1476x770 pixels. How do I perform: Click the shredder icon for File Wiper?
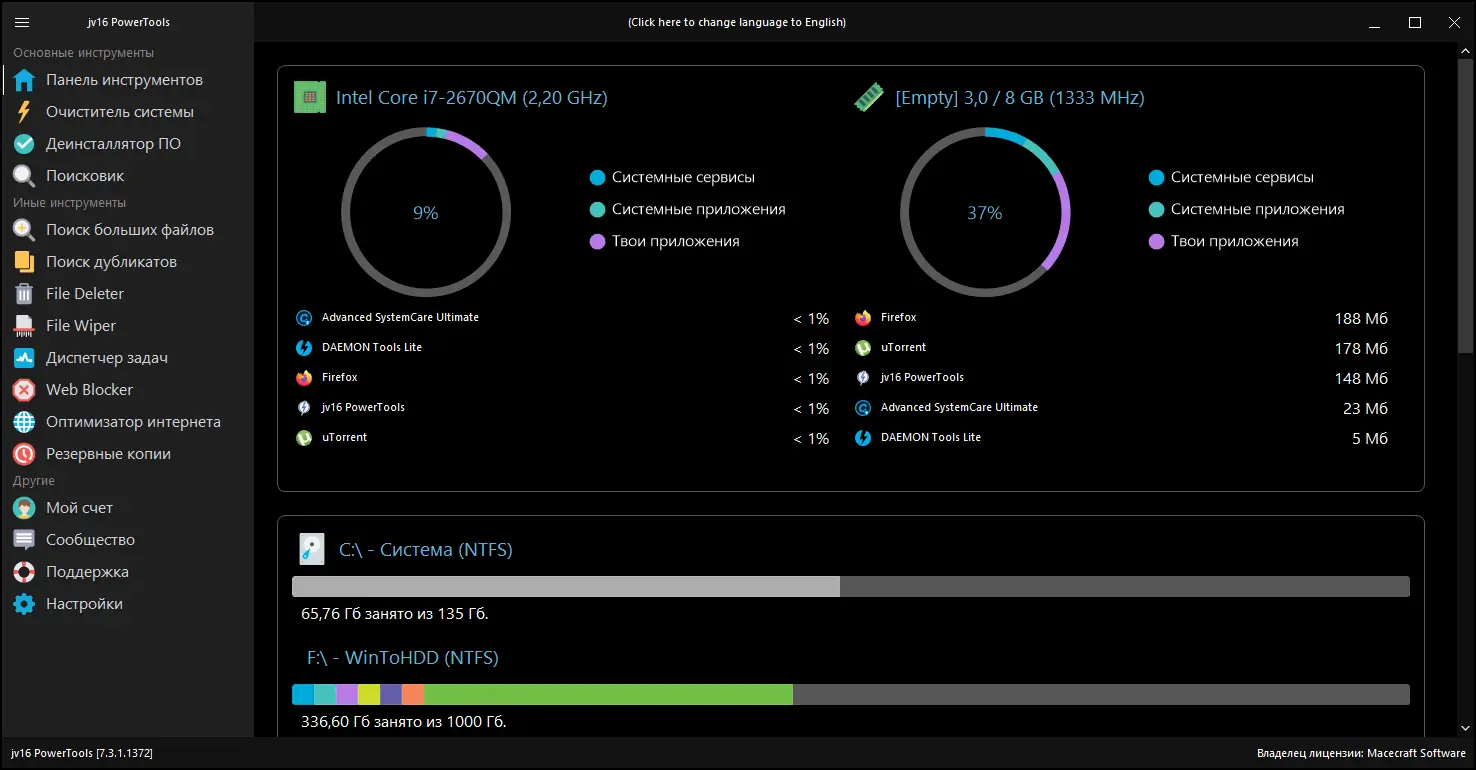[24, 326]
